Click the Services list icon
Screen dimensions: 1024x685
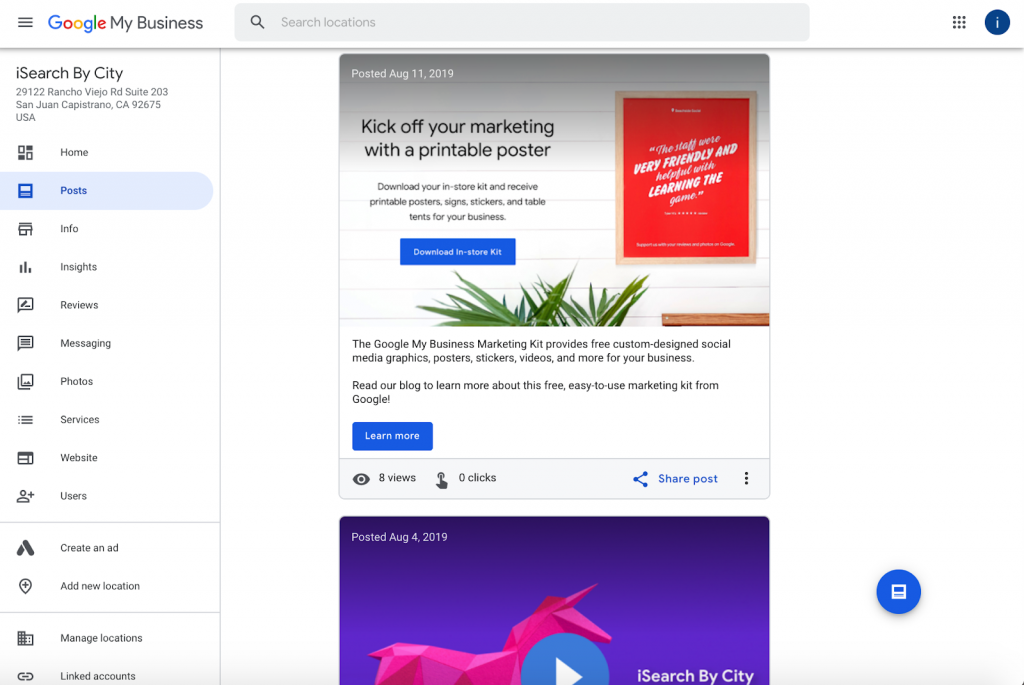25,419
